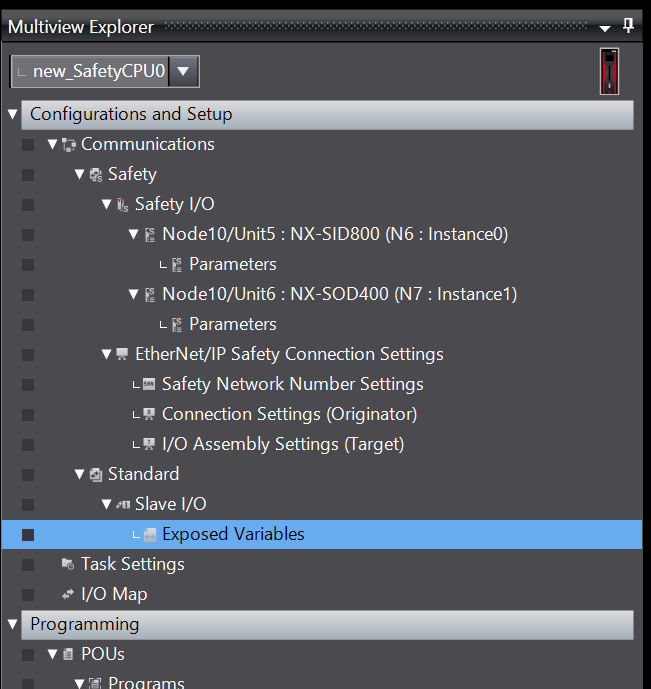Open Task Settings
Screen dimensions: 651x689
(133, 565)
